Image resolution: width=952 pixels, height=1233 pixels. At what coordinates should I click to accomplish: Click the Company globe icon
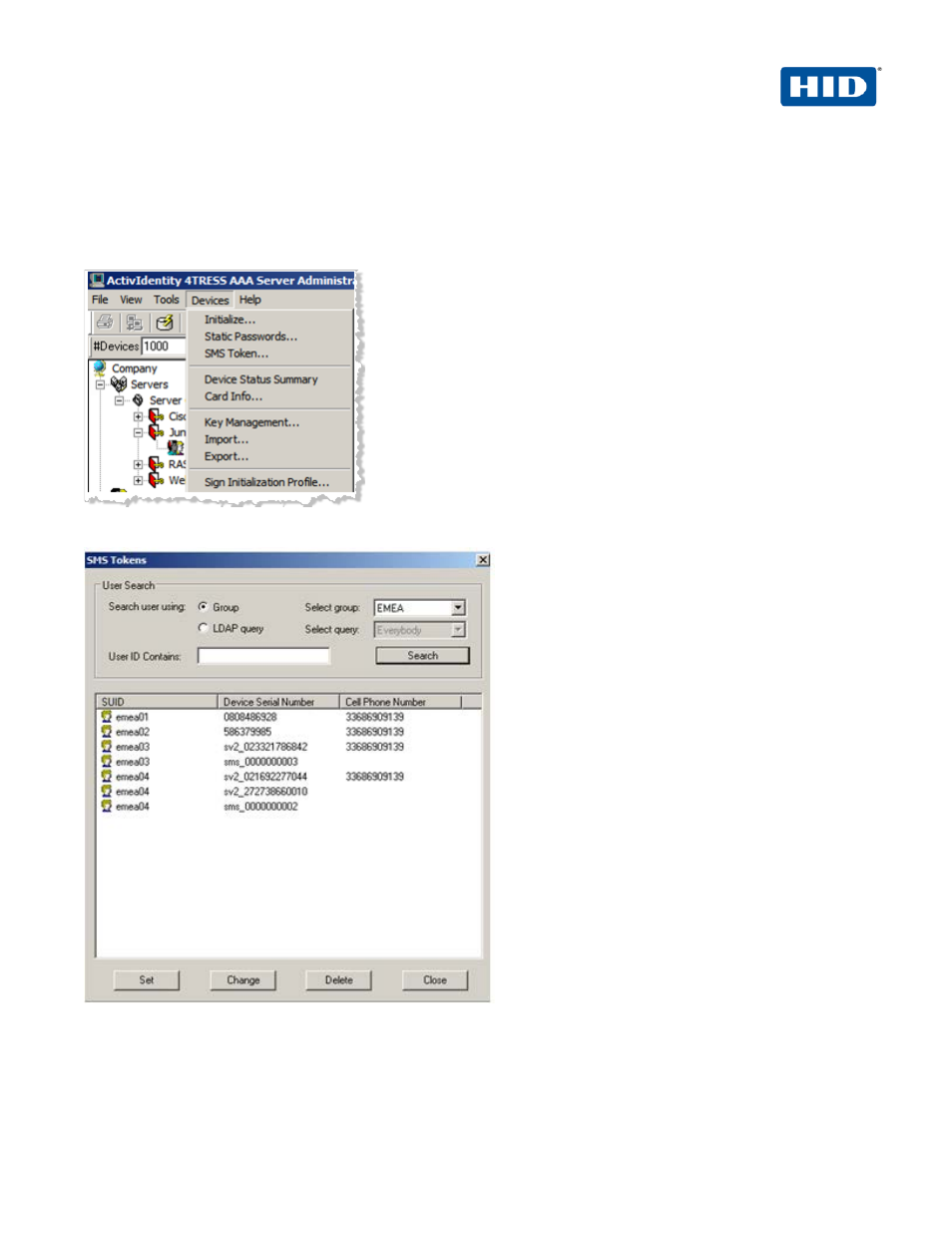[100, 368]
